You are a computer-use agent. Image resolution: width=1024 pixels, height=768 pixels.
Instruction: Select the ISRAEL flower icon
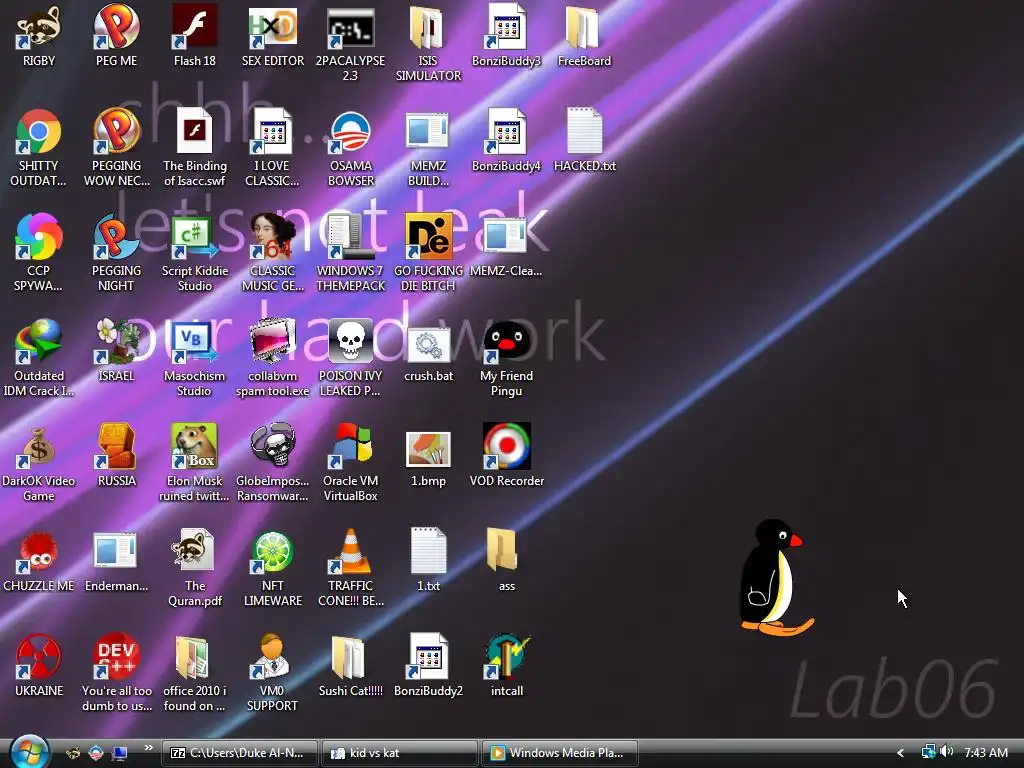pos(116,342)
